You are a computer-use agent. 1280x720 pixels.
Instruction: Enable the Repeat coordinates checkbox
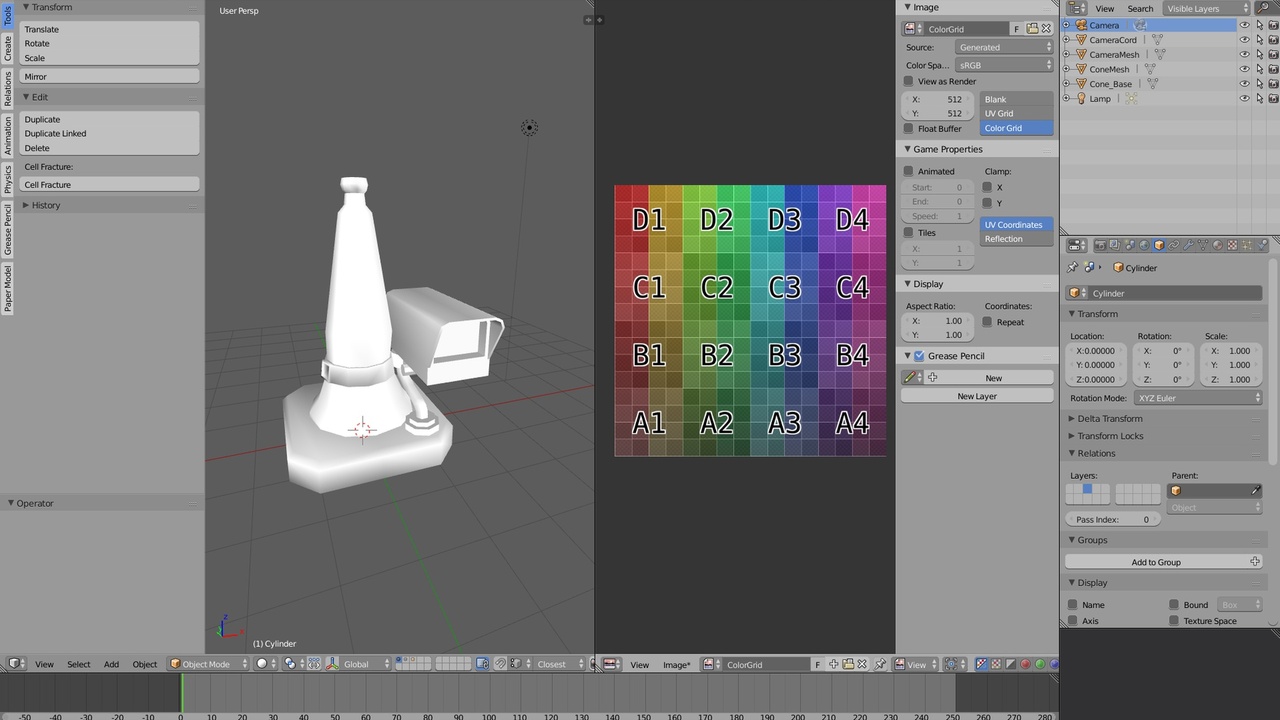tap(987, 322)
